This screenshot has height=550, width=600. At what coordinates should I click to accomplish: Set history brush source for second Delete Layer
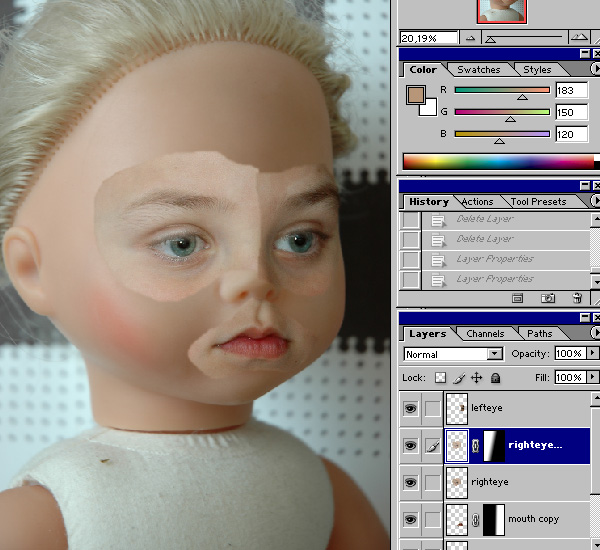[410, 240]
